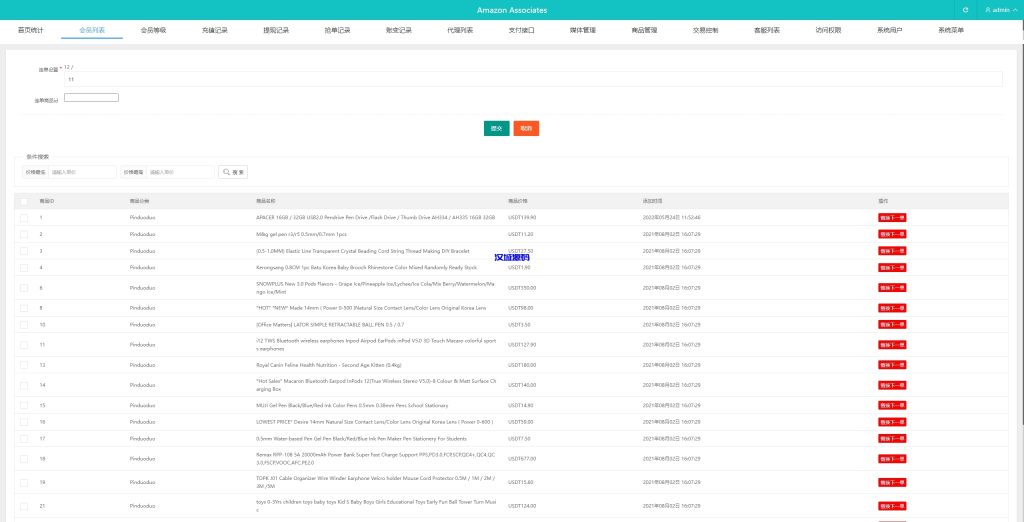This screenshot has width=1024, height=522.
Task: Select the checkbox for the MUJI Gel Pen row
Action: [x=24, y=405]
